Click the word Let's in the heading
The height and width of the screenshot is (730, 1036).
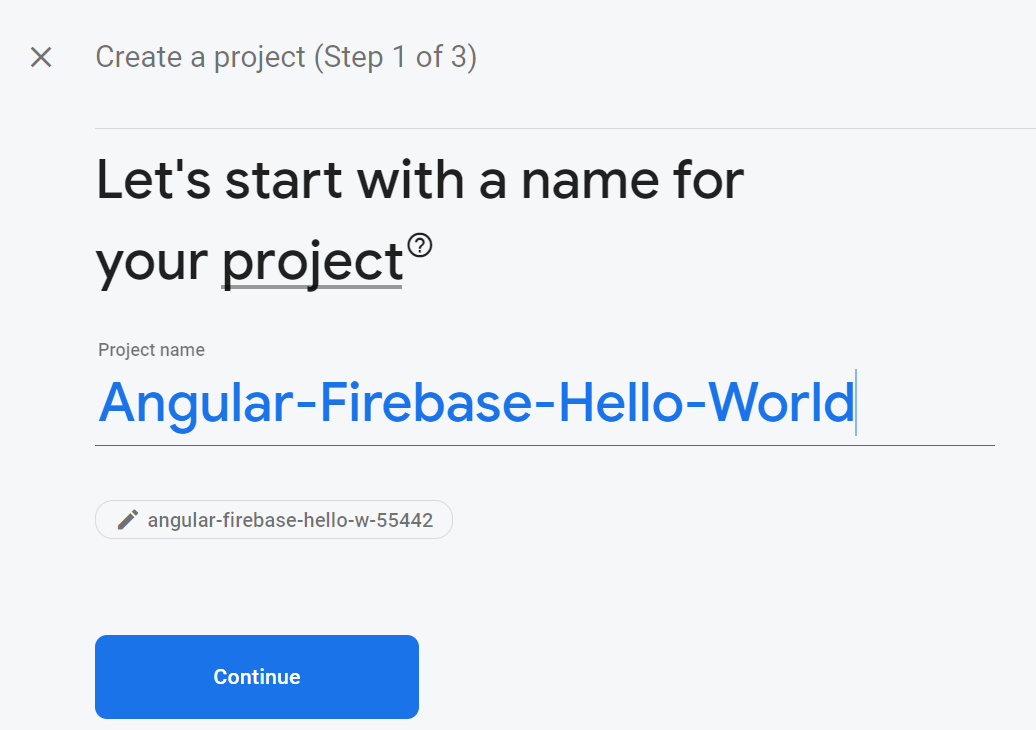pos(153,180)
